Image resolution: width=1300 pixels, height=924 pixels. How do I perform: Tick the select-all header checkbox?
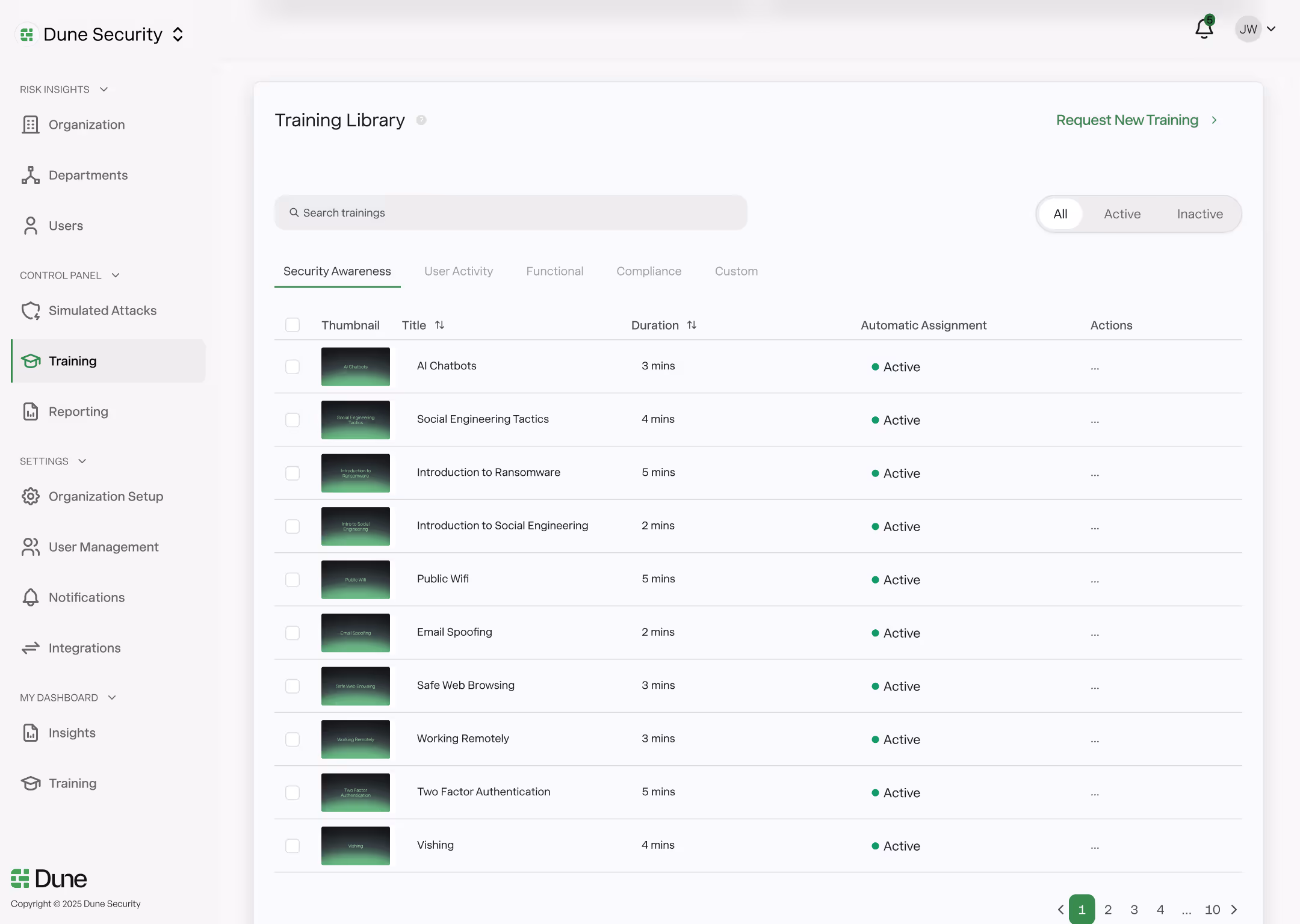292,325
